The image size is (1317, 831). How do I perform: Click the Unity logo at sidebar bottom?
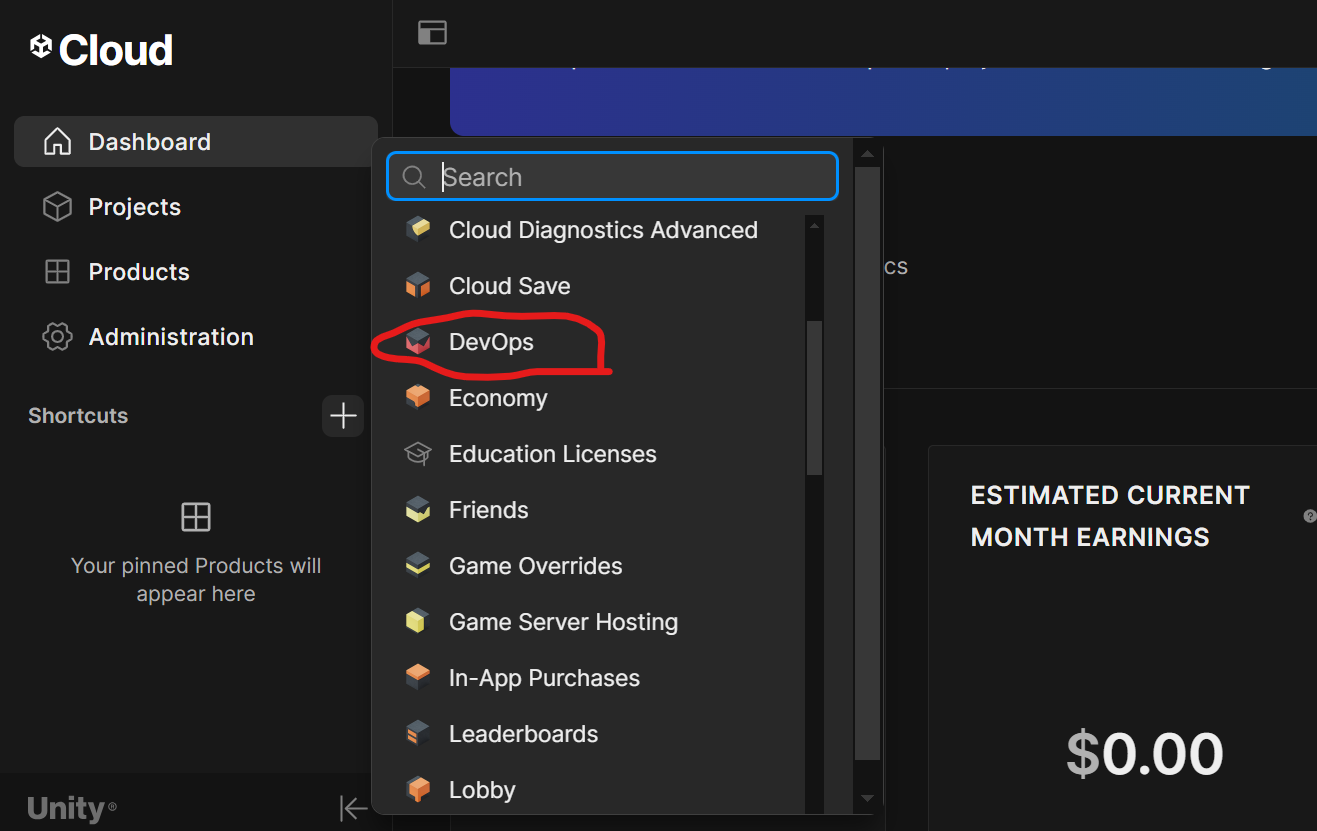tap(72, 808)
